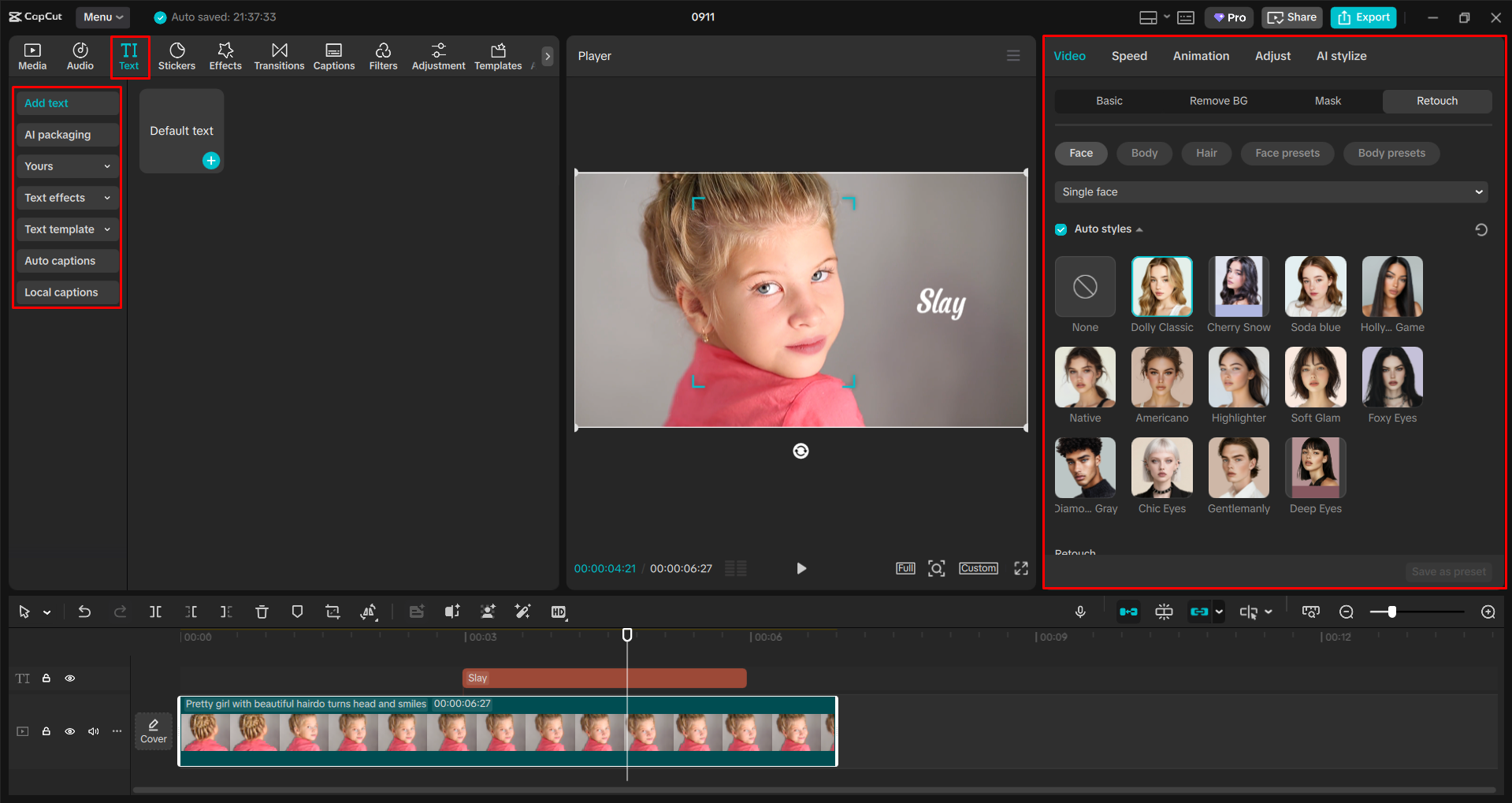Hide the video track with the eye icon
The width and height of the screenshot is (1512, 803).
69,731
